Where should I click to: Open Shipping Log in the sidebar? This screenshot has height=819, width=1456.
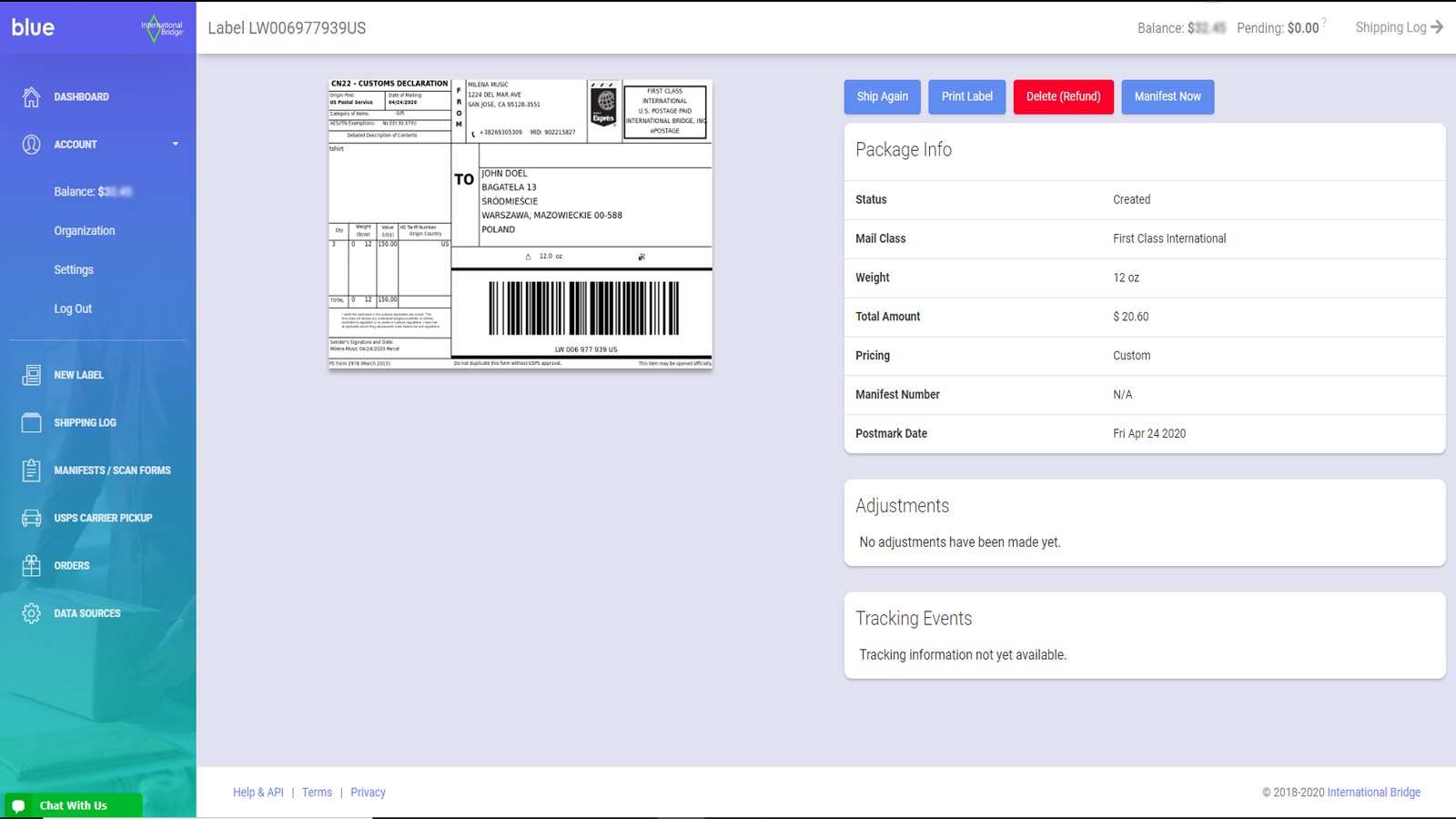[x=85, y=422]
